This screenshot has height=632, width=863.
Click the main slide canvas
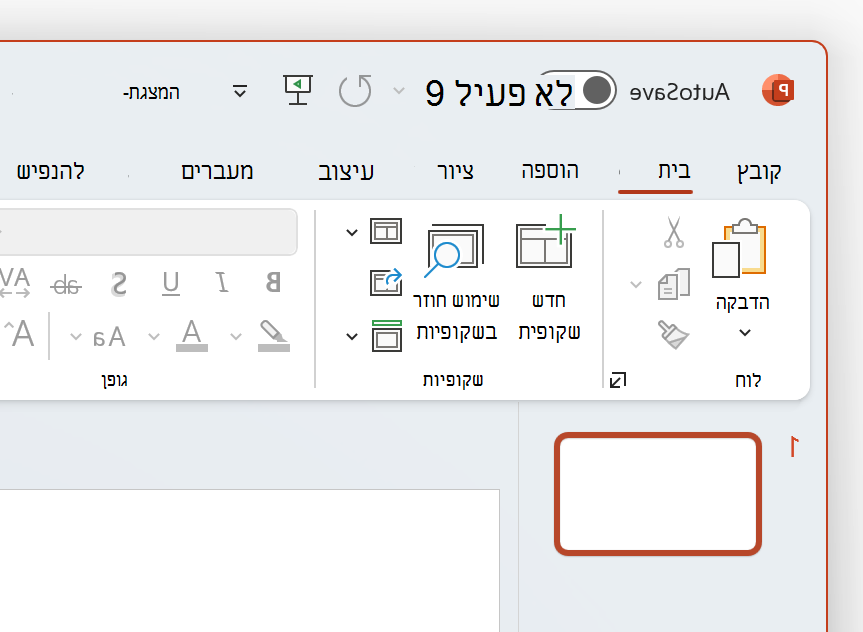point(249,560)
